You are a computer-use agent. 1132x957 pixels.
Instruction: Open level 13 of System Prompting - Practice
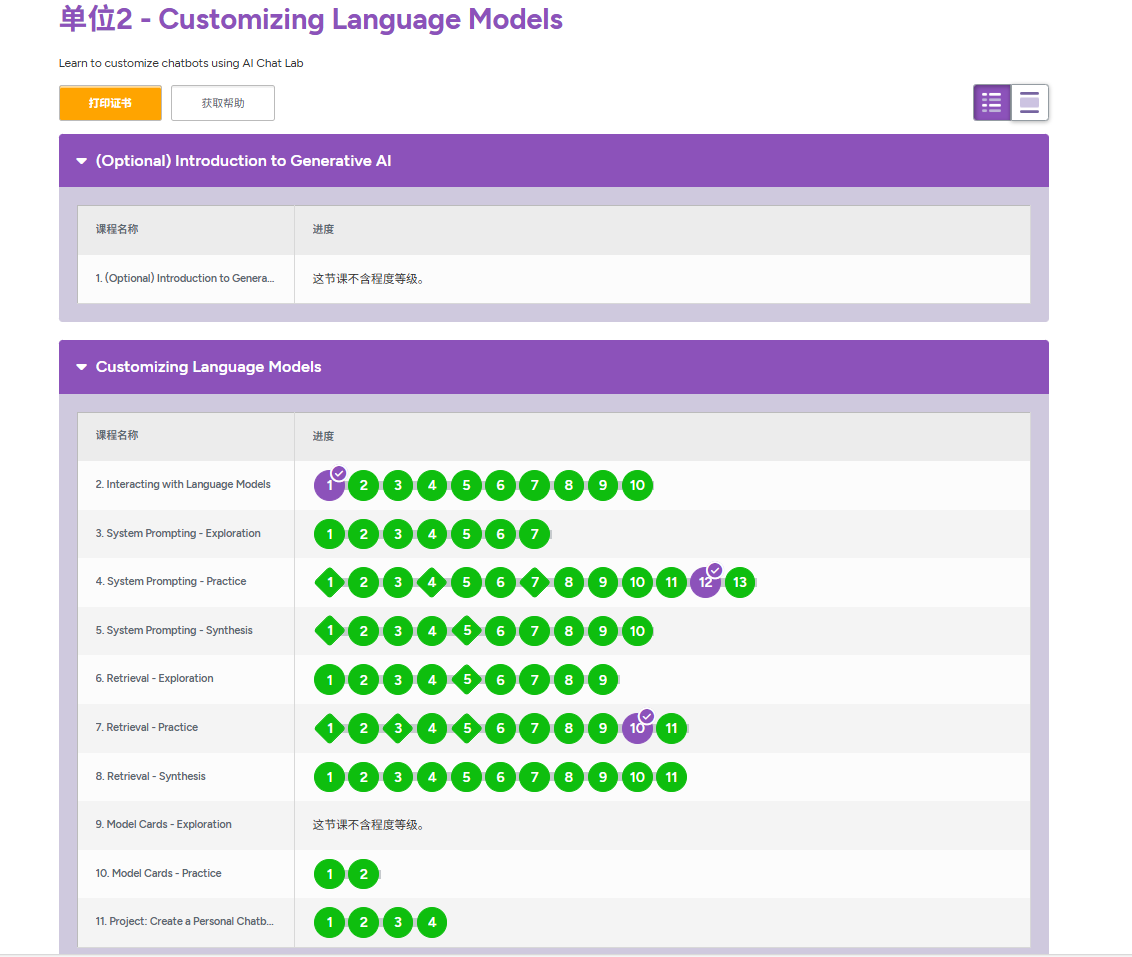(x=740, y=582)
